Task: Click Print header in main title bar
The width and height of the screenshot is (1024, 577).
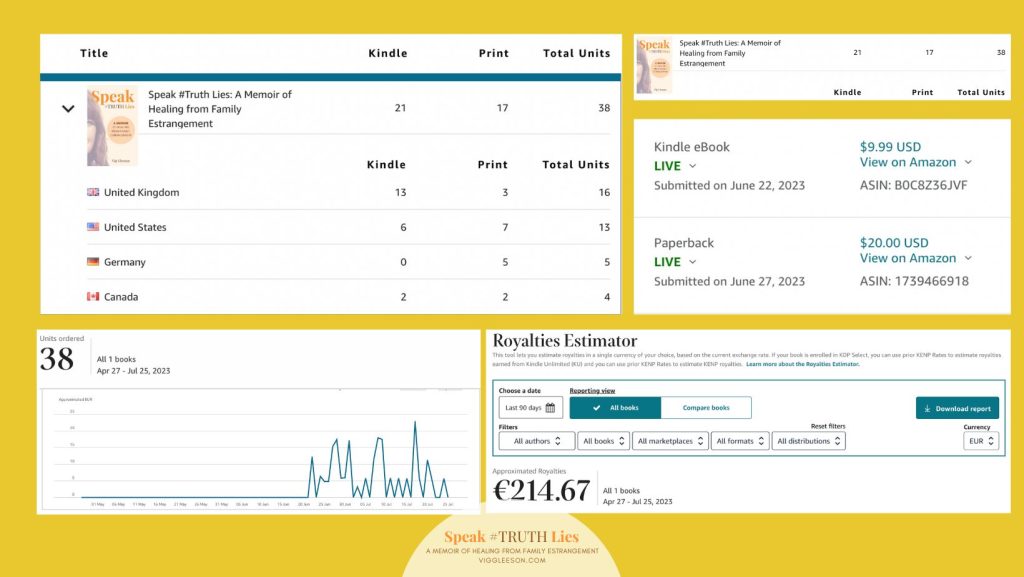Action: [494, 54]
